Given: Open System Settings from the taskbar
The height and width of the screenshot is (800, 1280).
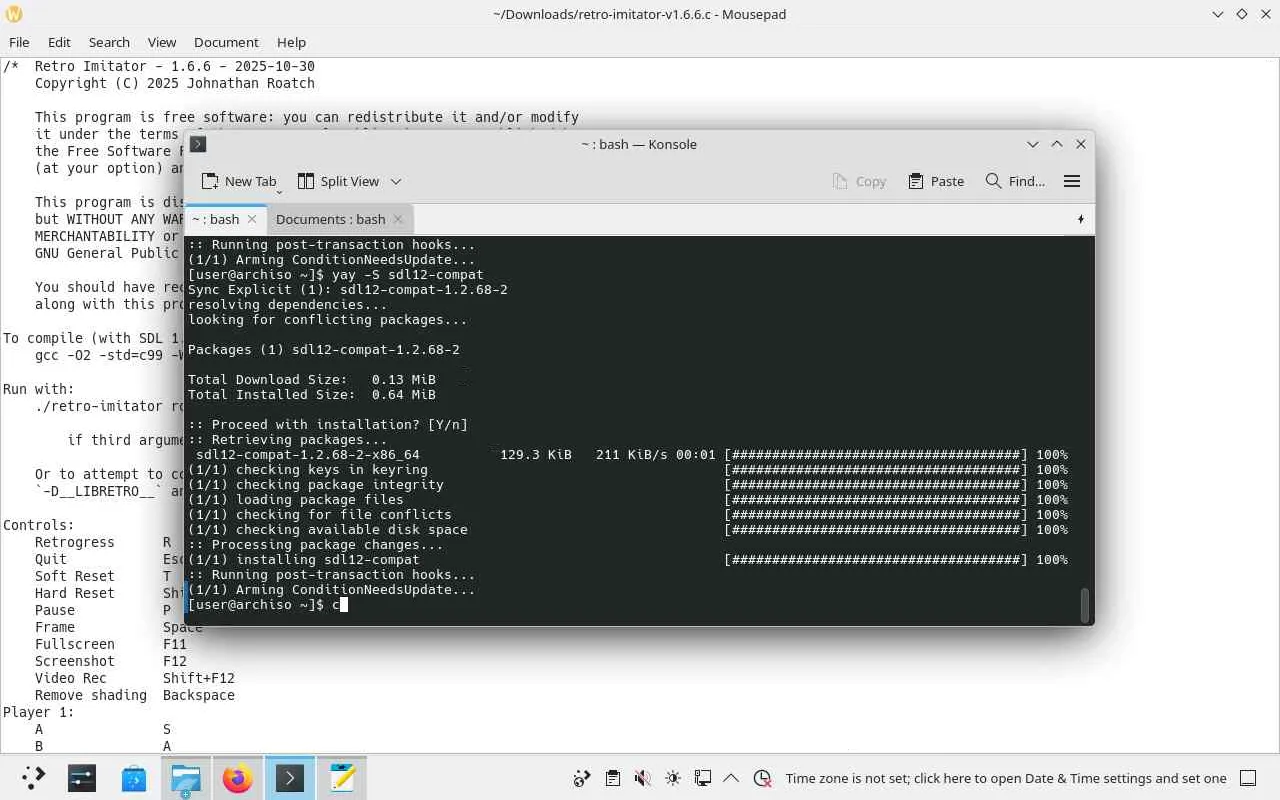Looking at the screenshot, I should pos(82,778).
